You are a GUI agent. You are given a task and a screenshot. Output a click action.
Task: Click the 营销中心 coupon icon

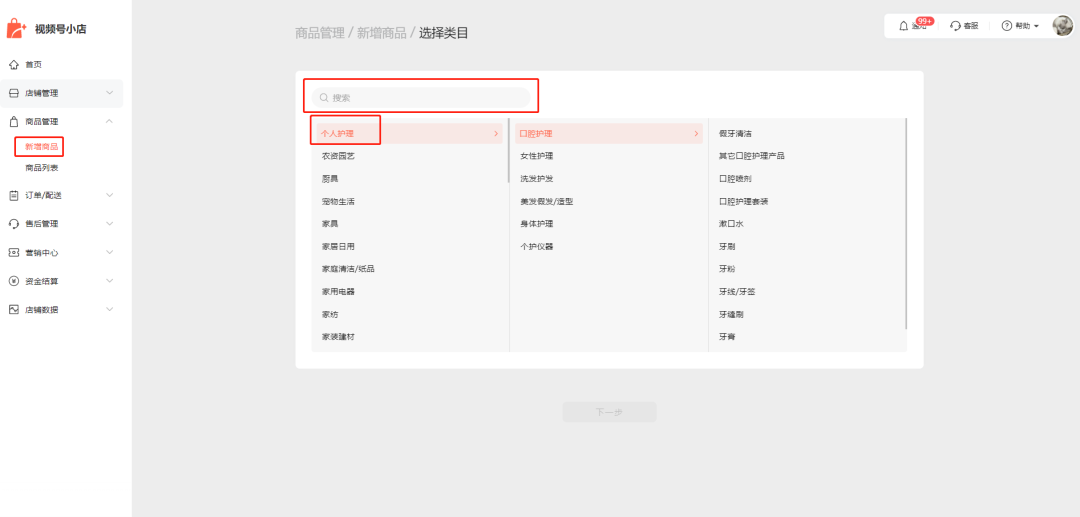(x=14, y=253)
